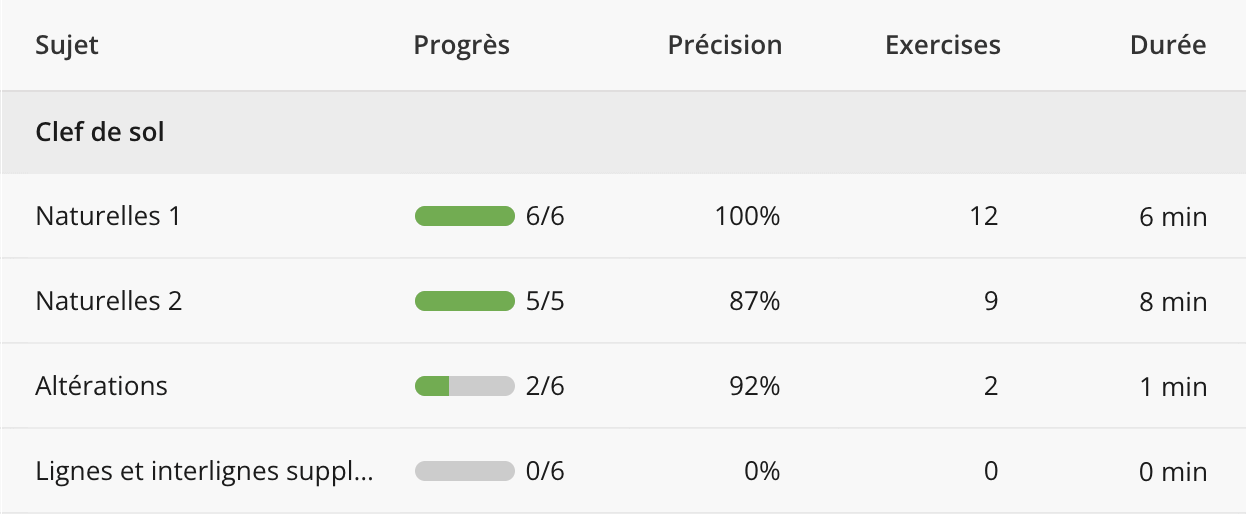Image resolution: width=1246 pixels, height=514 pixels.
Task: Click the 92% precision for Altérations
Action: pos(755,386)
